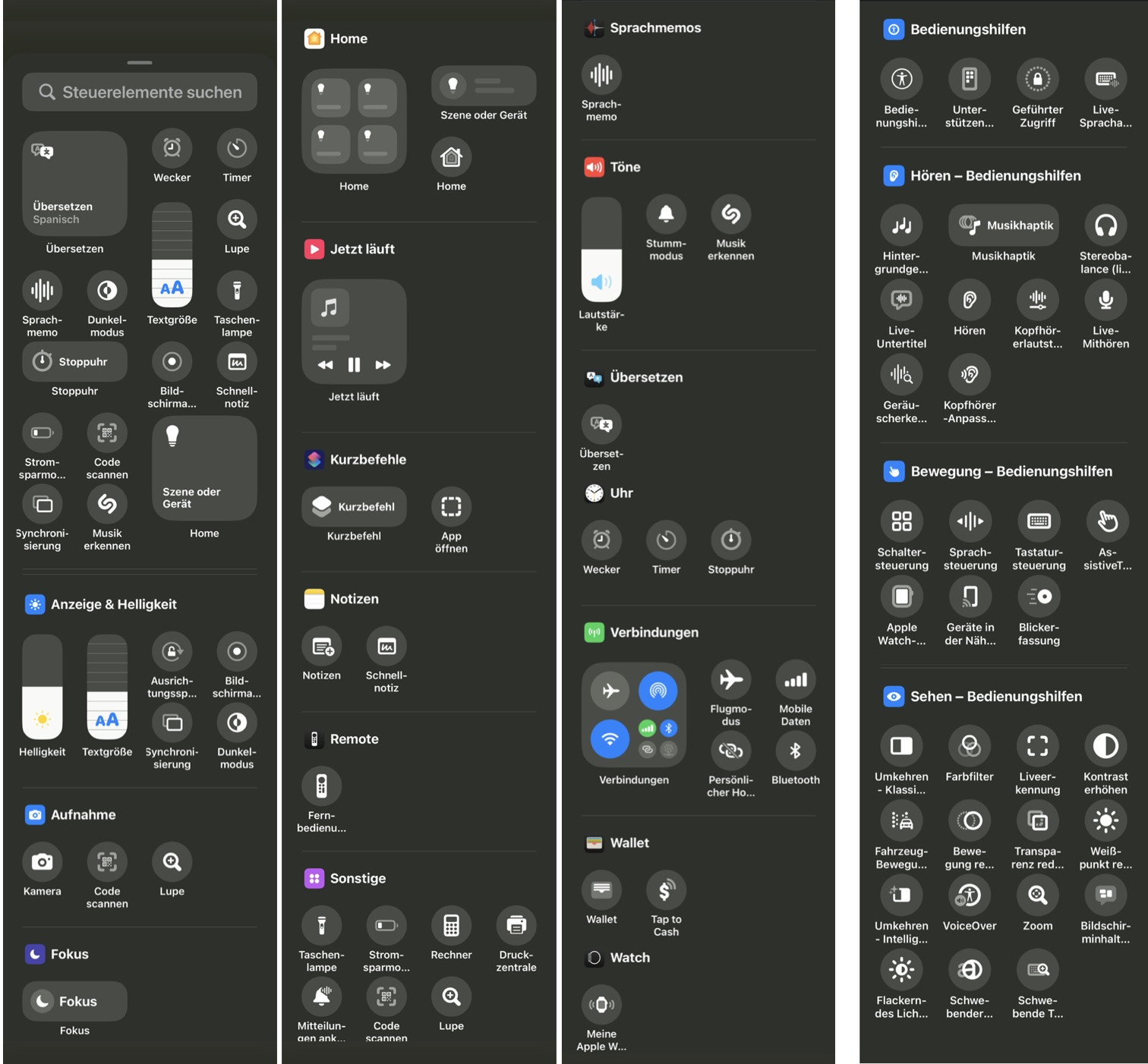Tap the Flackerndes Licht control
This screenshot has width=1148, height=1064.
(x=901, y=970)
